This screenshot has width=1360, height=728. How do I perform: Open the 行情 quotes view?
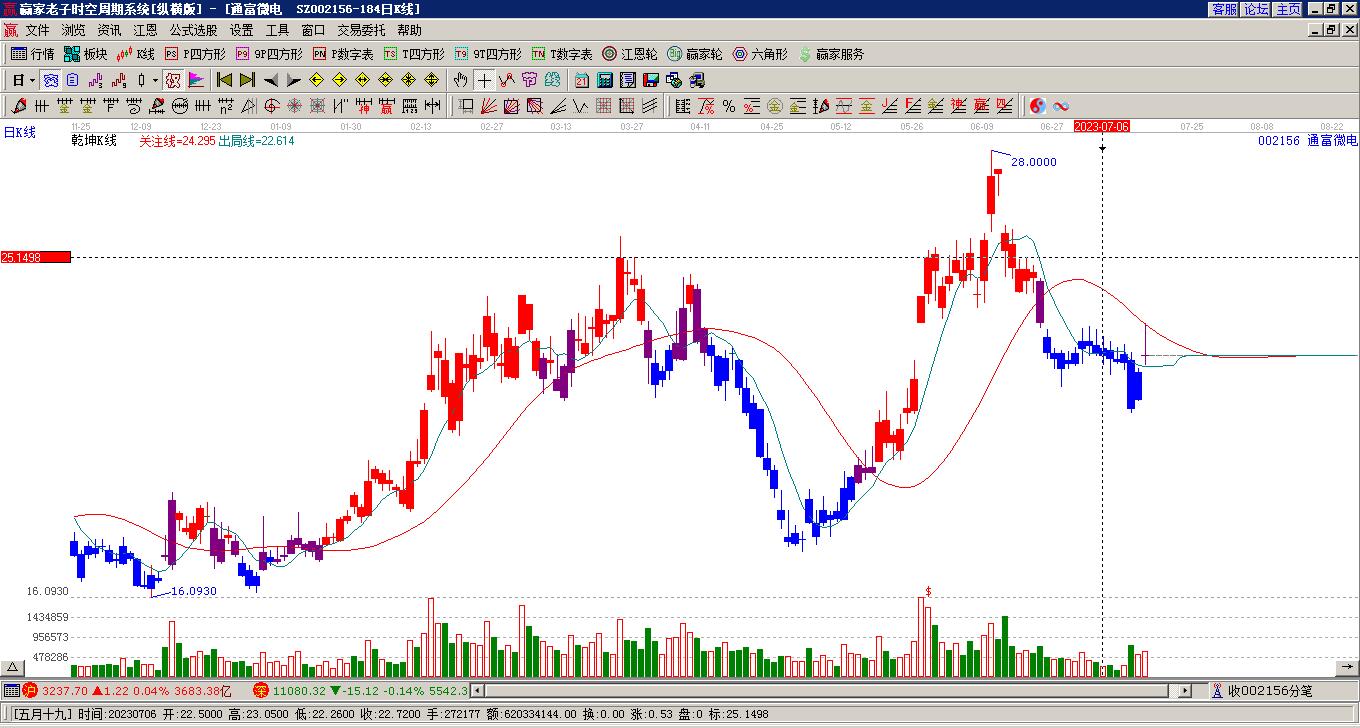[x=33, y=54]
